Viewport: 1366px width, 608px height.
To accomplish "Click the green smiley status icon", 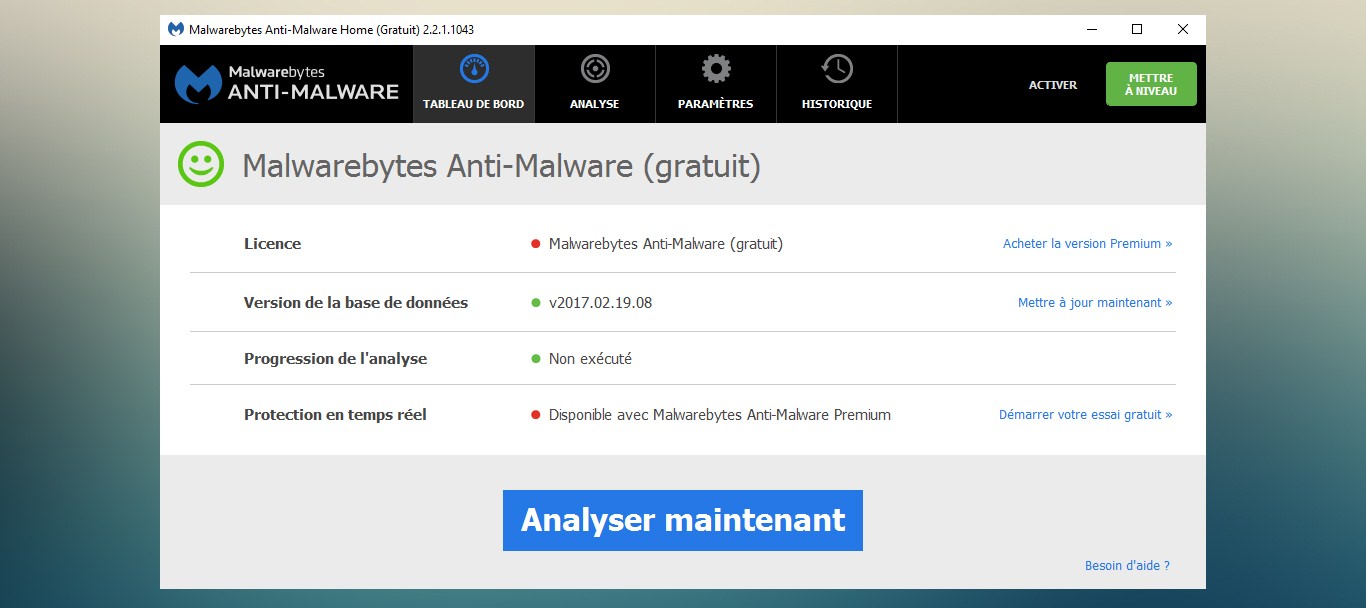I will 201,164.
